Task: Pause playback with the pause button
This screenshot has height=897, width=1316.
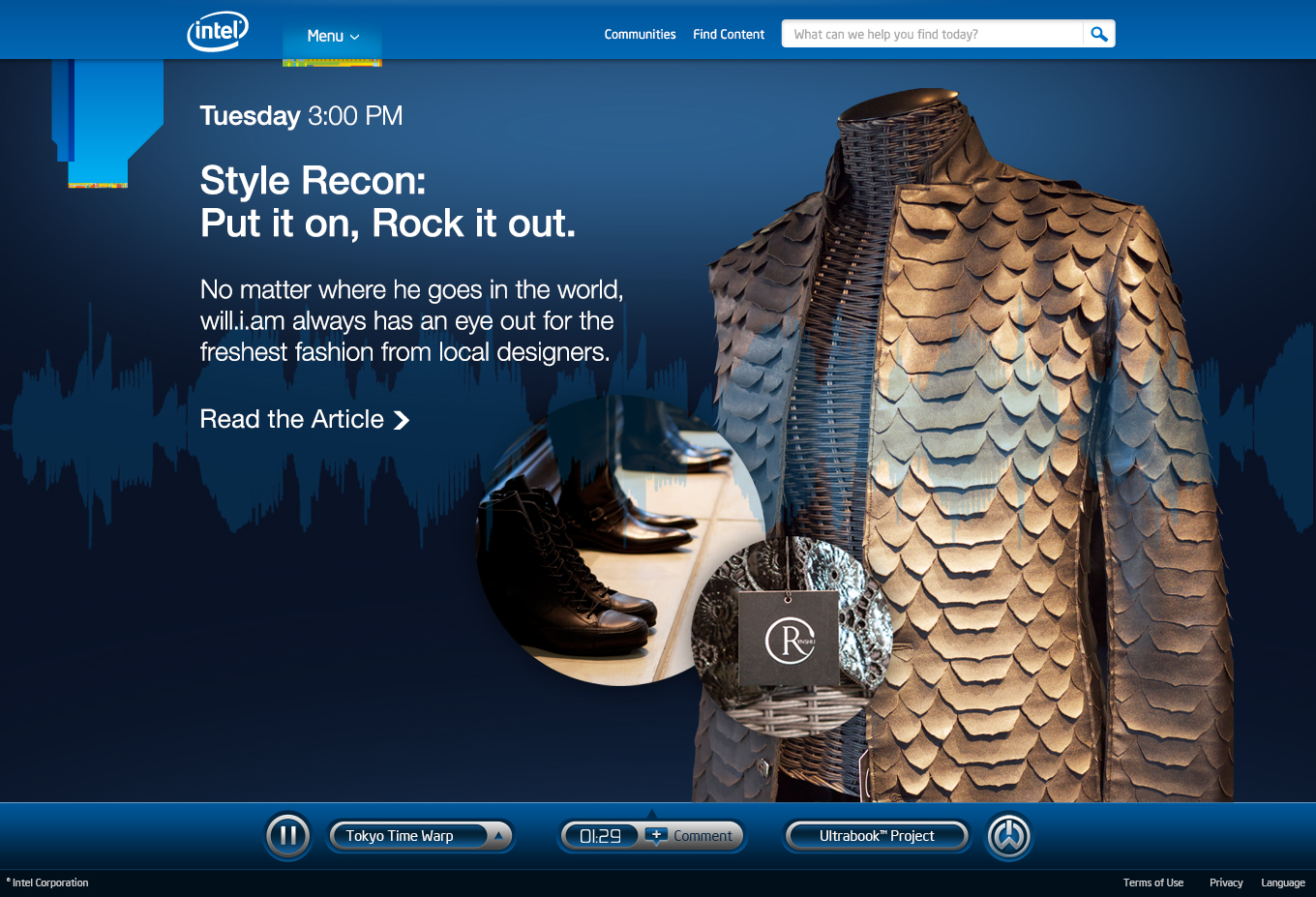Action: [288, 836]
